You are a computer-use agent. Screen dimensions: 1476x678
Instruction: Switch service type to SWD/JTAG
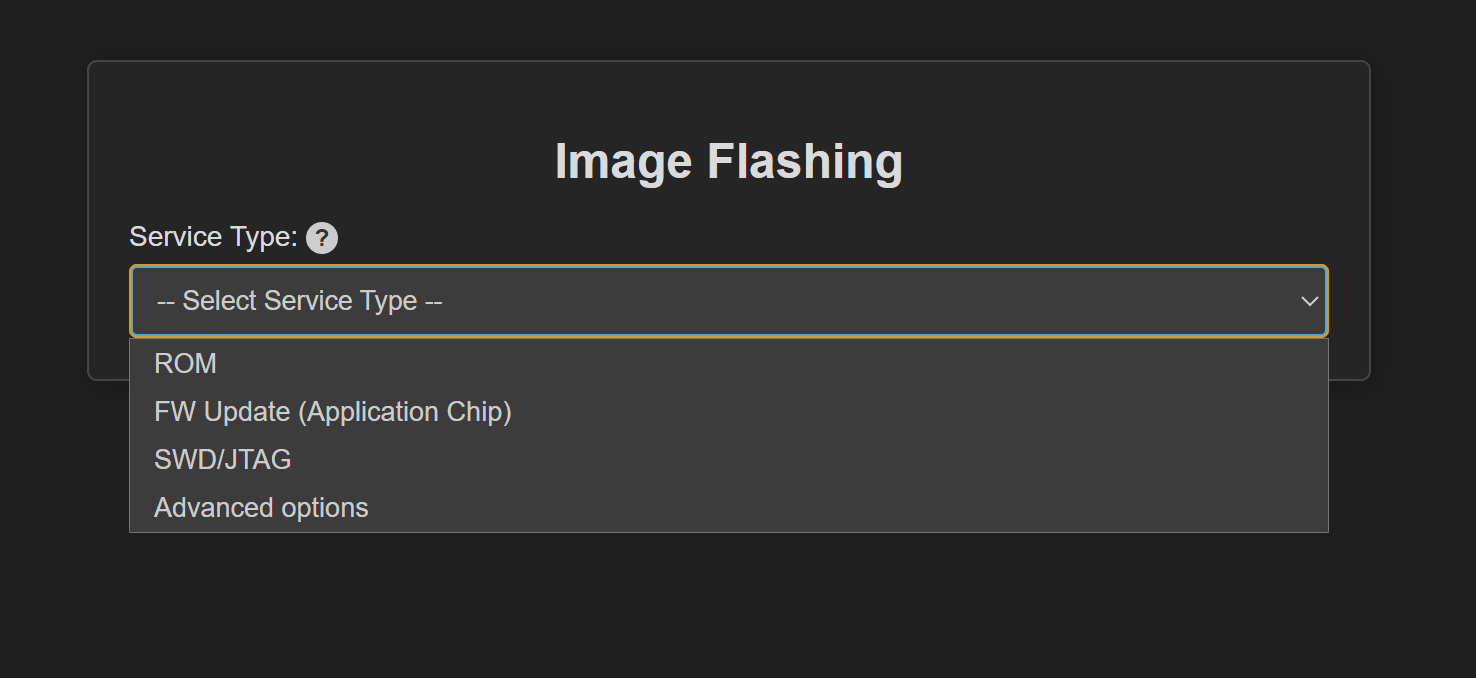(x=223, y=459)
